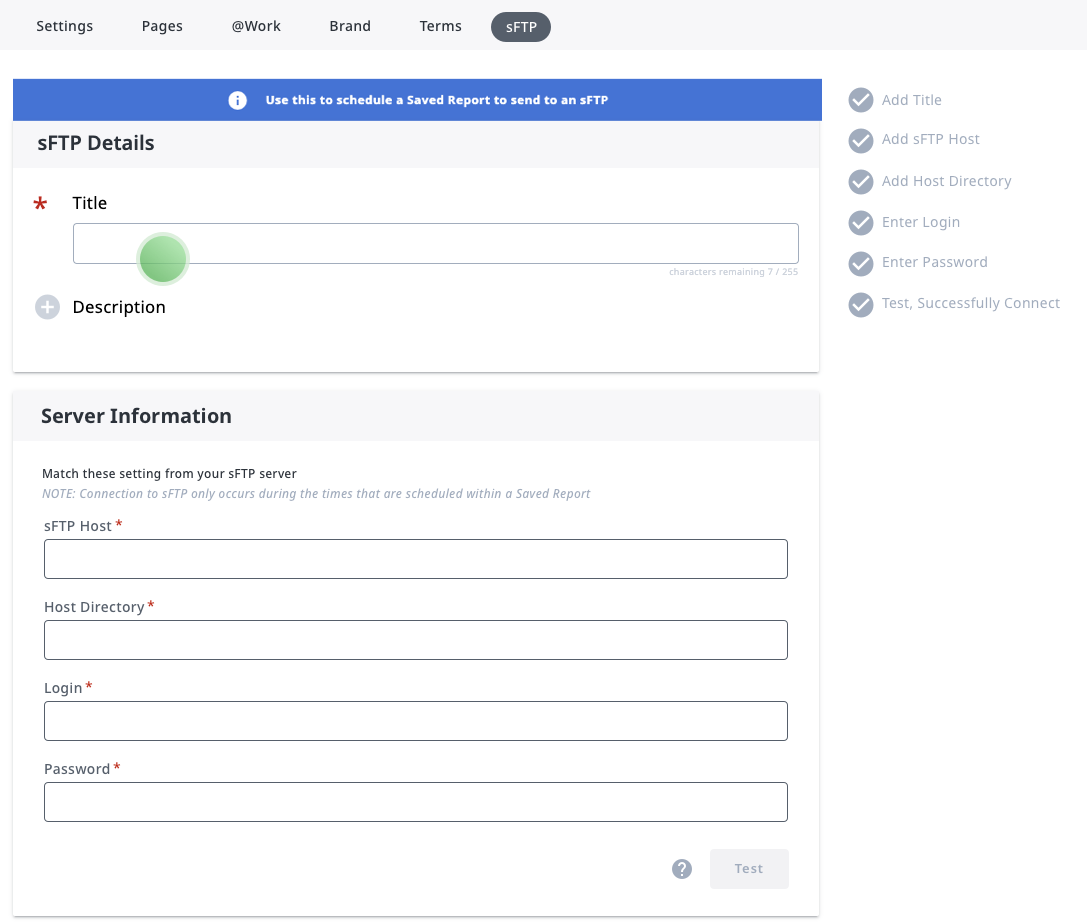Image resolution: width=1087 pixels, height=923 pixels.
Task: Click the help question mark icon
Action: 682,869
